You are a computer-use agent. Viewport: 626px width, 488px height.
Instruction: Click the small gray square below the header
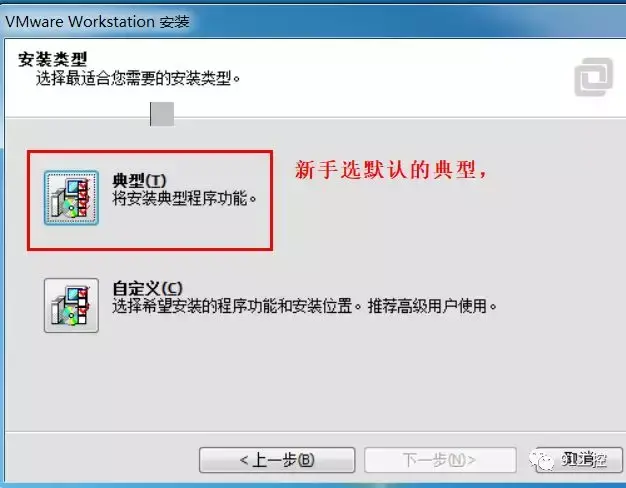162,114
